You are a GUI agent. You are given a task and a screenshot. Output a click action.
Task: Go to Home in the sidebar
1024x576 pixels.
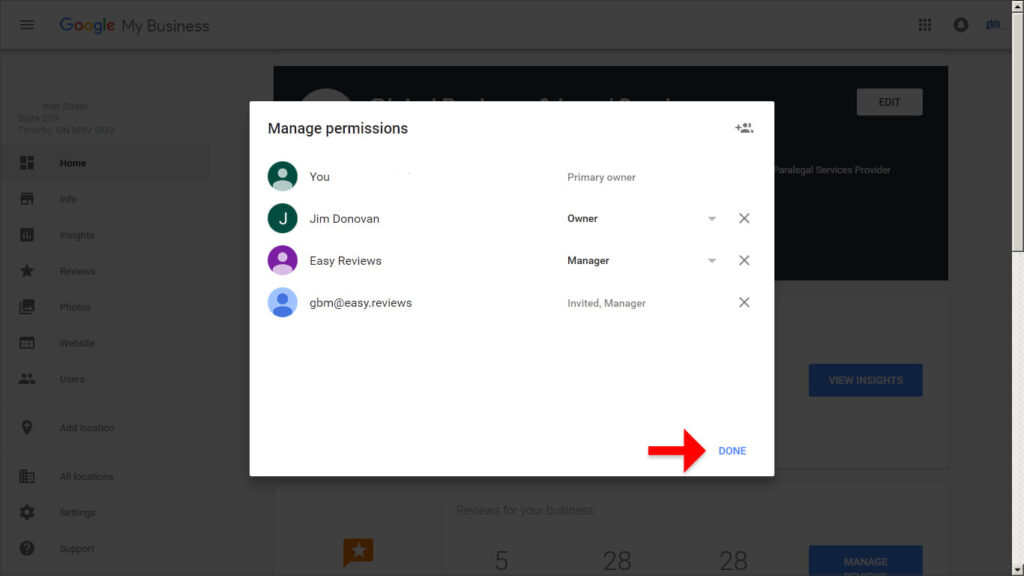(72, 163)
